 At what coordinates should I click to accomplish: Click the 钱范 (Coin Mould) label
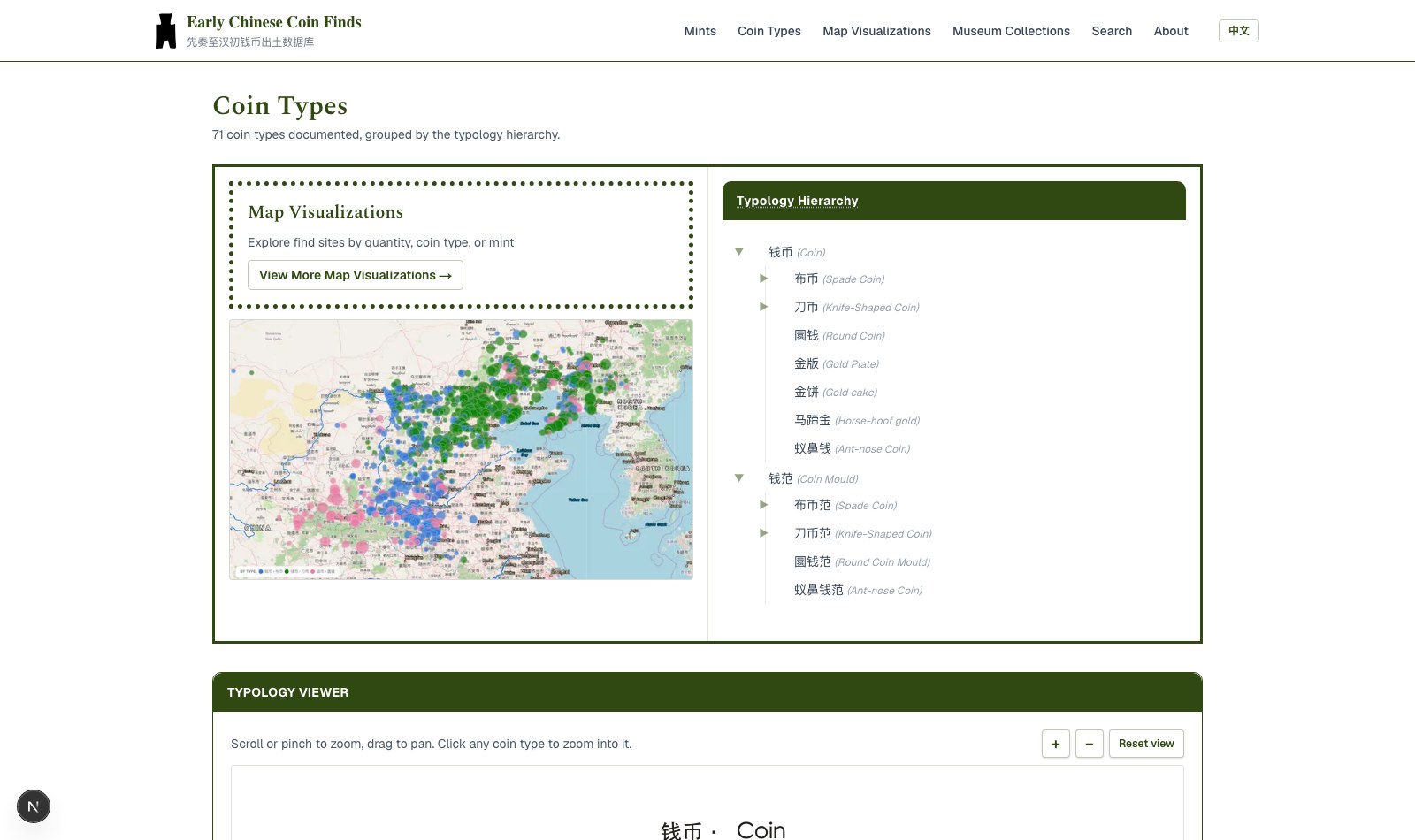click(x=814, y=478)
